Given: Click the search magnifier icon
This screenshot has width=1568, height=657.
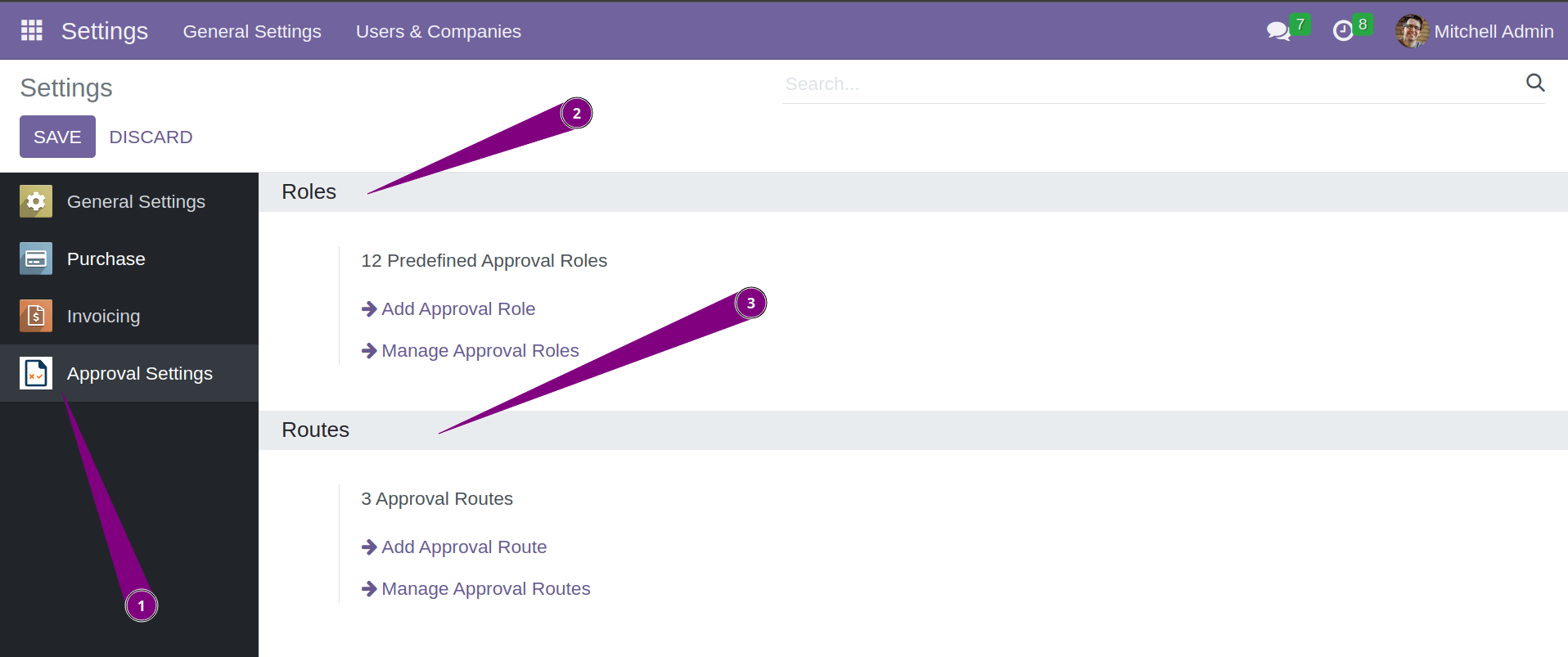Looking at the screenshot, I should (1535, 83).
